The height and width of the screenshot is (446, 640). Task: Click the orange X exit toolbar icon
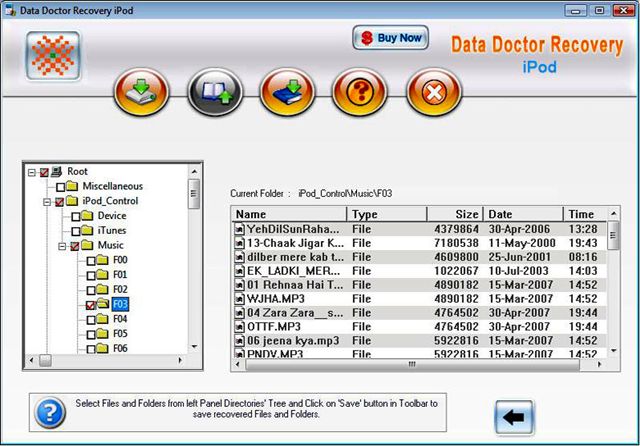coord(434,92)
